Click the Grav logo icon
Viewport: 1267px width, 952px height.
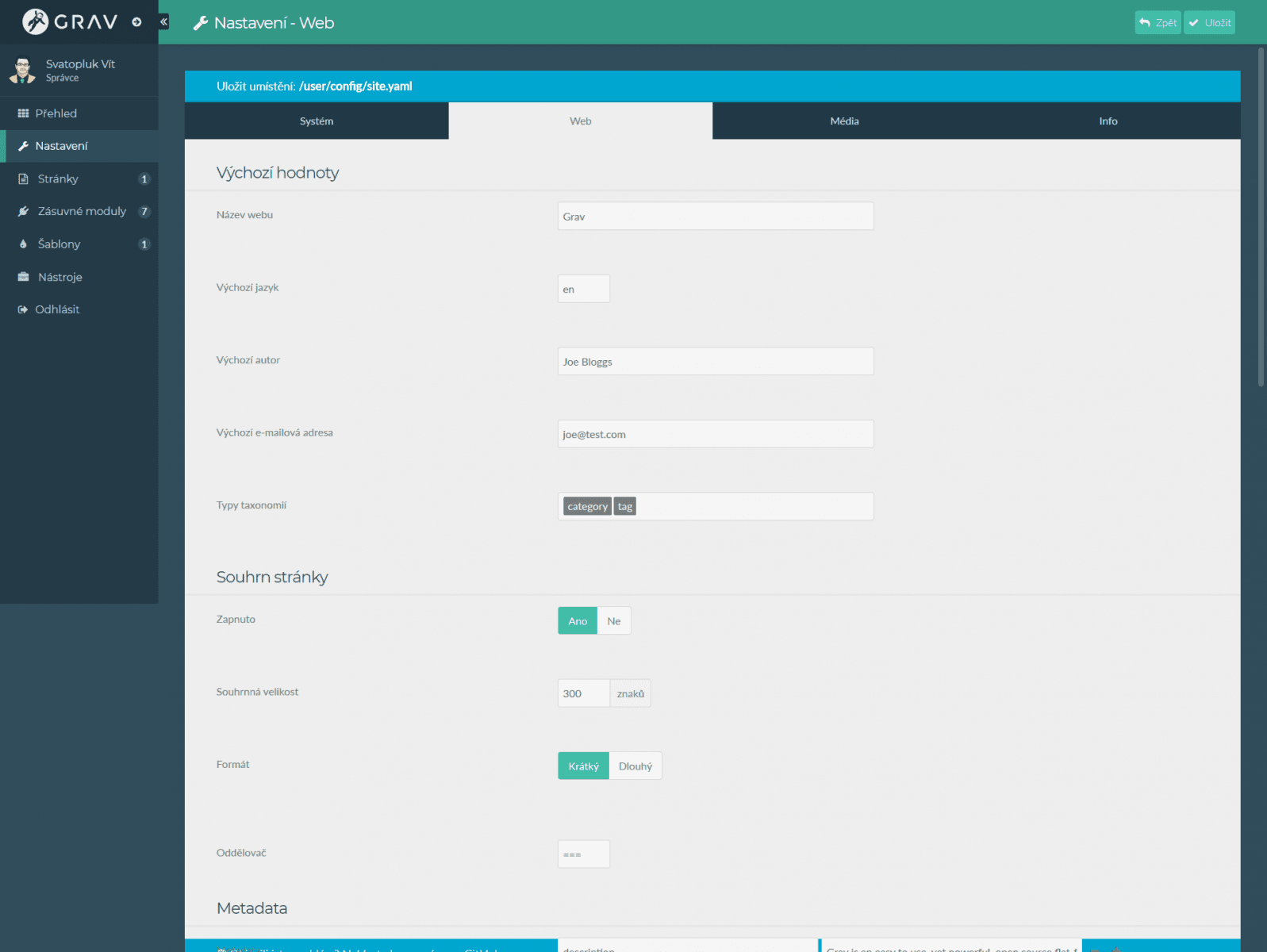pyautogui.click(x=35, y=21)
